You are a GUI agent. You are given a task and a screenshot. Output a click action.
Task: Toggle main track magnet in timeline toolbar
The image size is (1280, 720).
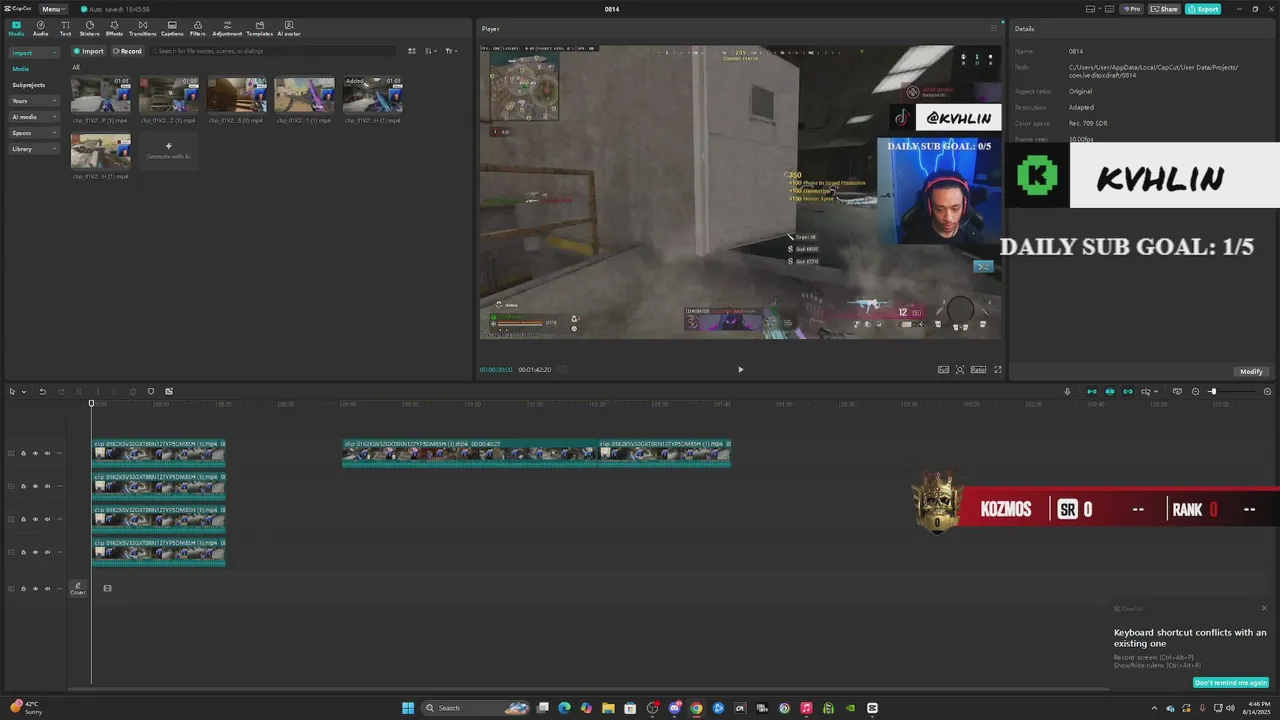coord(1091,391)
